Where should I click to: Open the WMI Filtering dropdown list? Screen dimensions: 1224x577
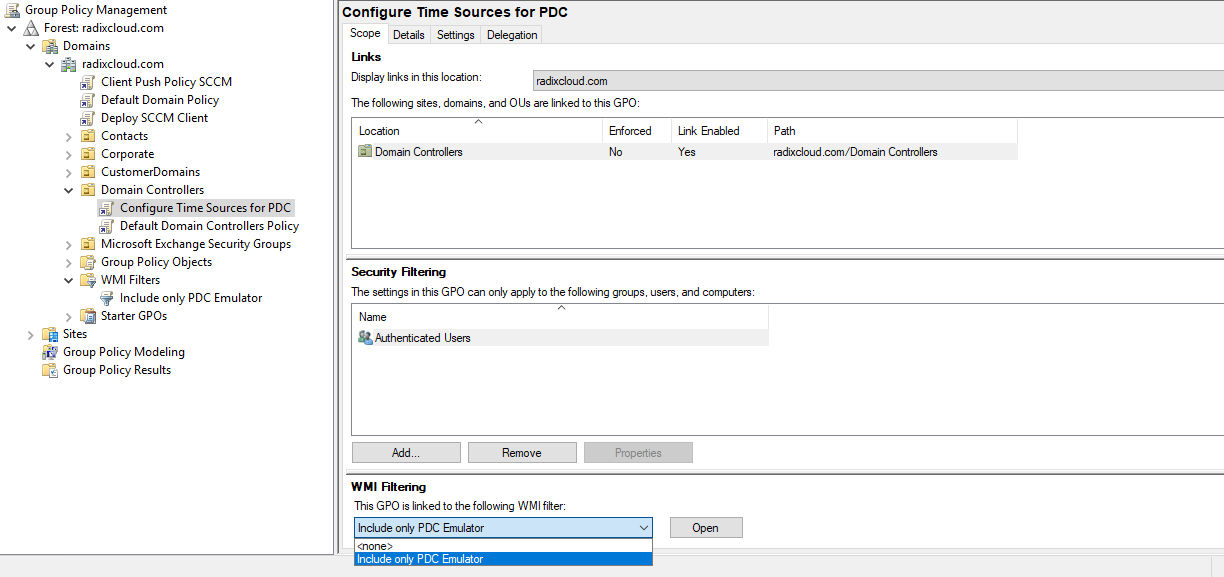[644, 527]
